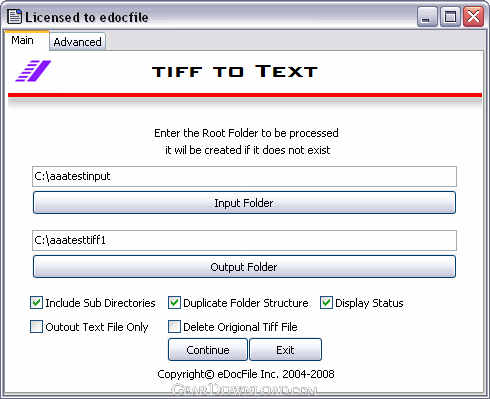Click the Output Folder button
Image resolution: width=490 pixels, height=399 pixels.
[244, 267]
